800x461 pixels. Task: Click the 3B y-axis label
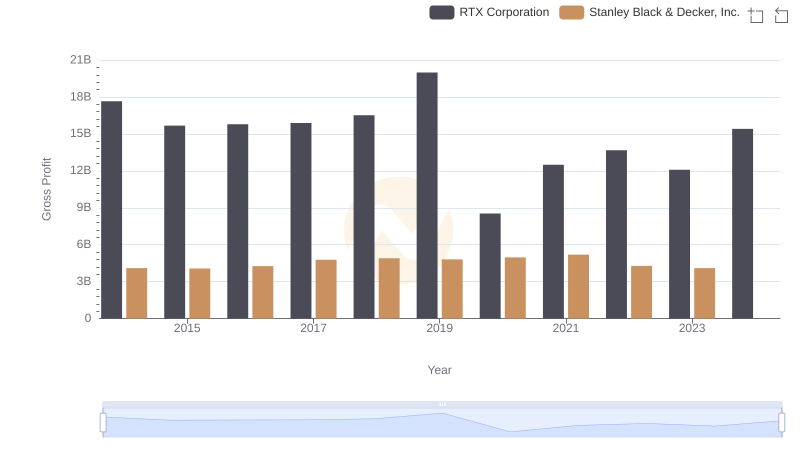(84, 281)
